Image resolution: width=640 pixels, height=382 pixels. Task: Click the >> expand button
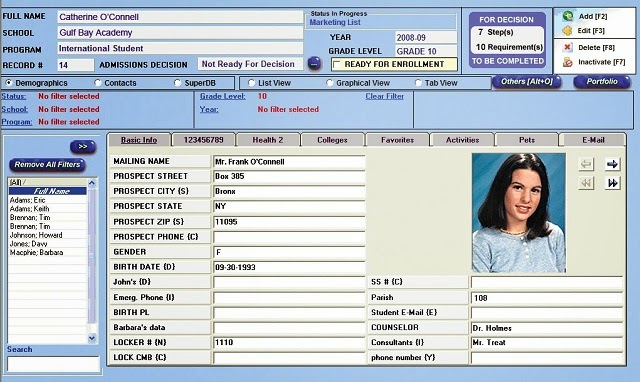[x=83, y=147]
